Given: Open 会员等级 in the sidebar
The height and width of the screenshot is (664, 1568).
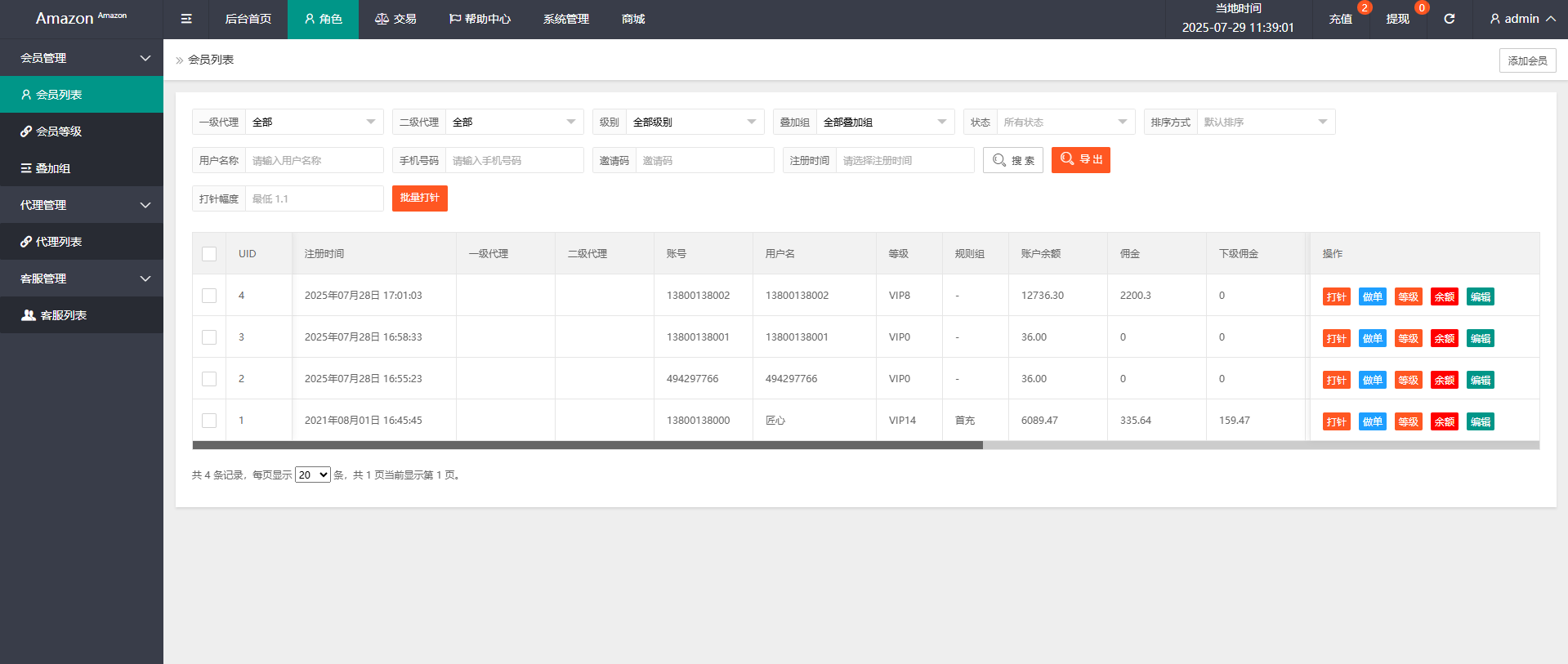Looking at the screenshot, I should (x=59, y=131).
